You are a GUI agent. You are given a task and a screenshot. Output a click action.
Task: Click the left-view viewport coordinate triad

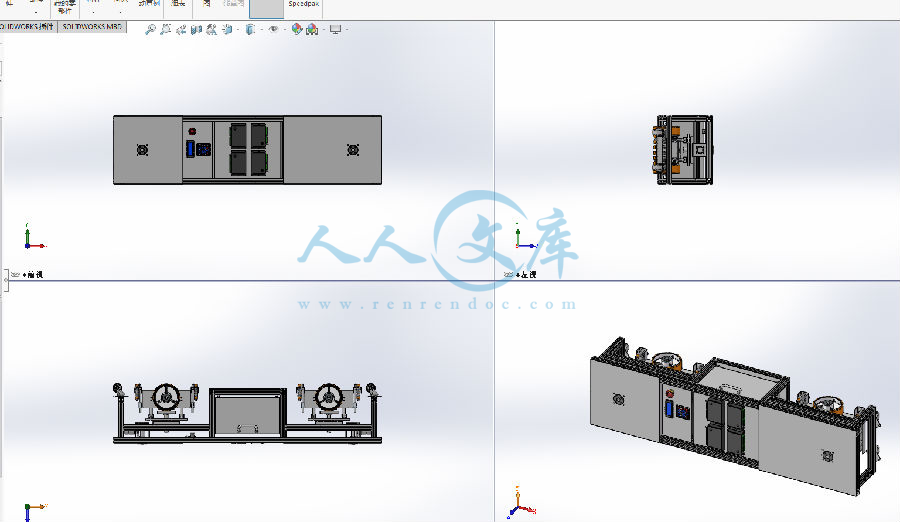[525, 237]
